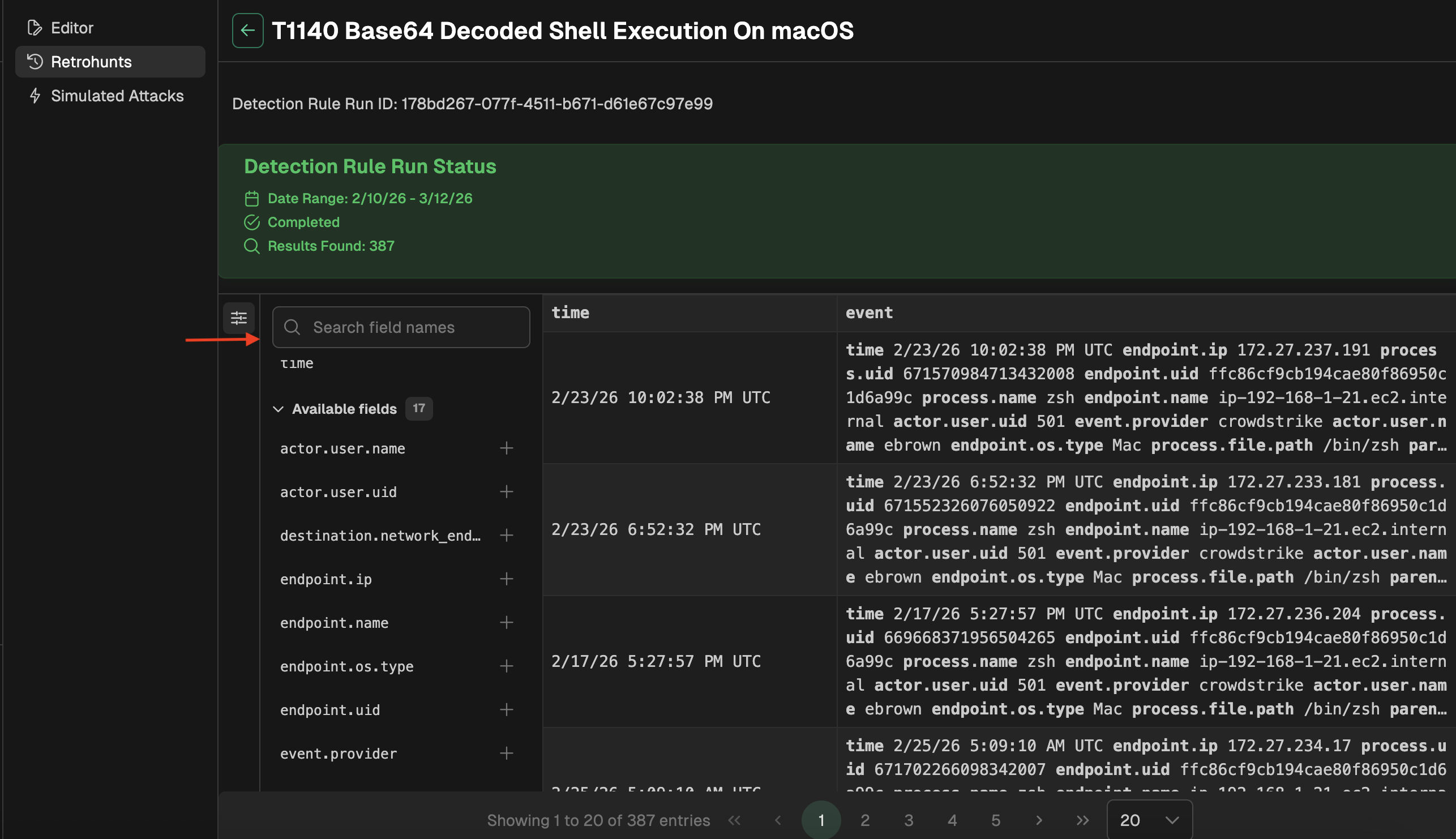The width and height of the screenshot is (1456, 839).
Task: Add endpoint.uid field with plus icon
Action: [x=506, y=710]
